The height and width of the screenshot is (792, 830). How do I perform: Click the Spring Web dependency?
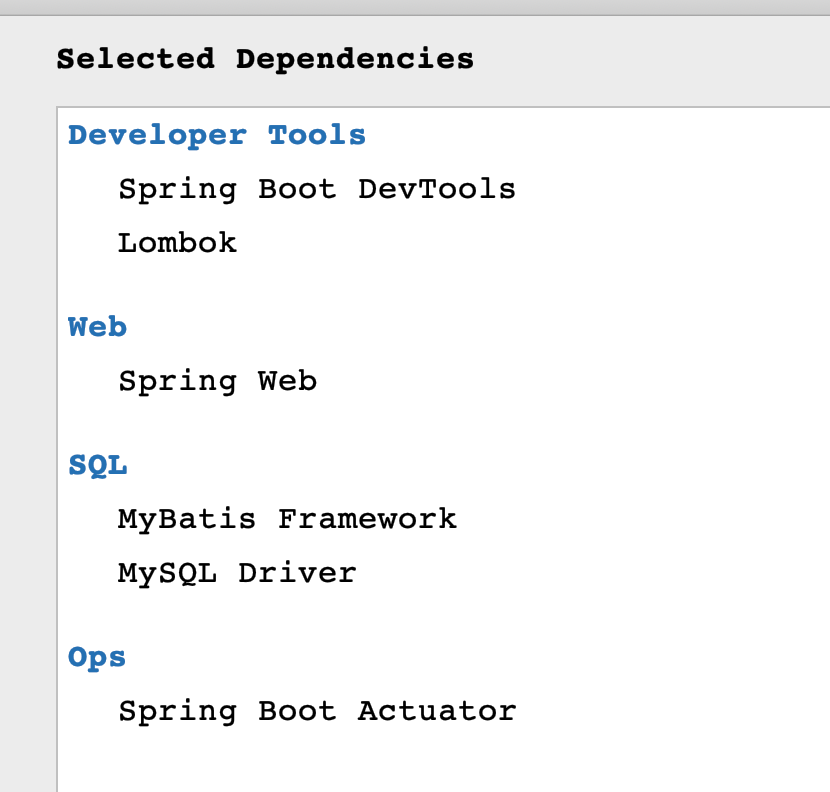217,381
